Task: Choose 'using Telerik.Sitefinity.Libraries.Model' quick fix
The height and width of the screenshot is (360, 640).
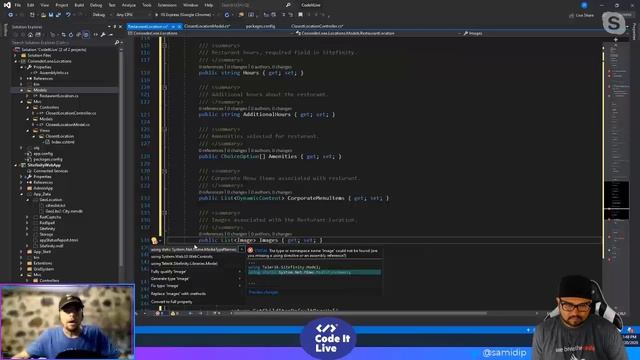Action: pos(184,264)
